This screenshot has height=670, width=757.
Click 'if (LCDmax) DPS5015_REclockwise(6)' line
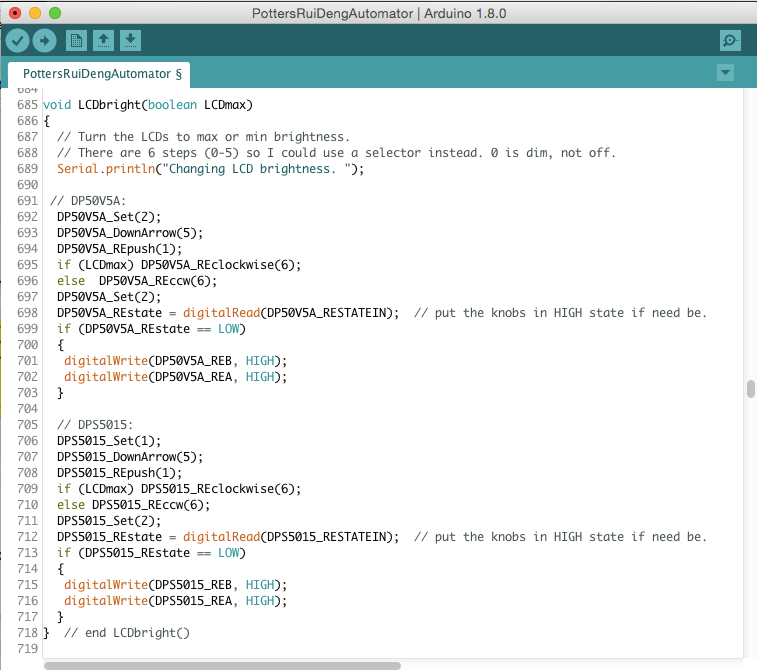point(179,489)
